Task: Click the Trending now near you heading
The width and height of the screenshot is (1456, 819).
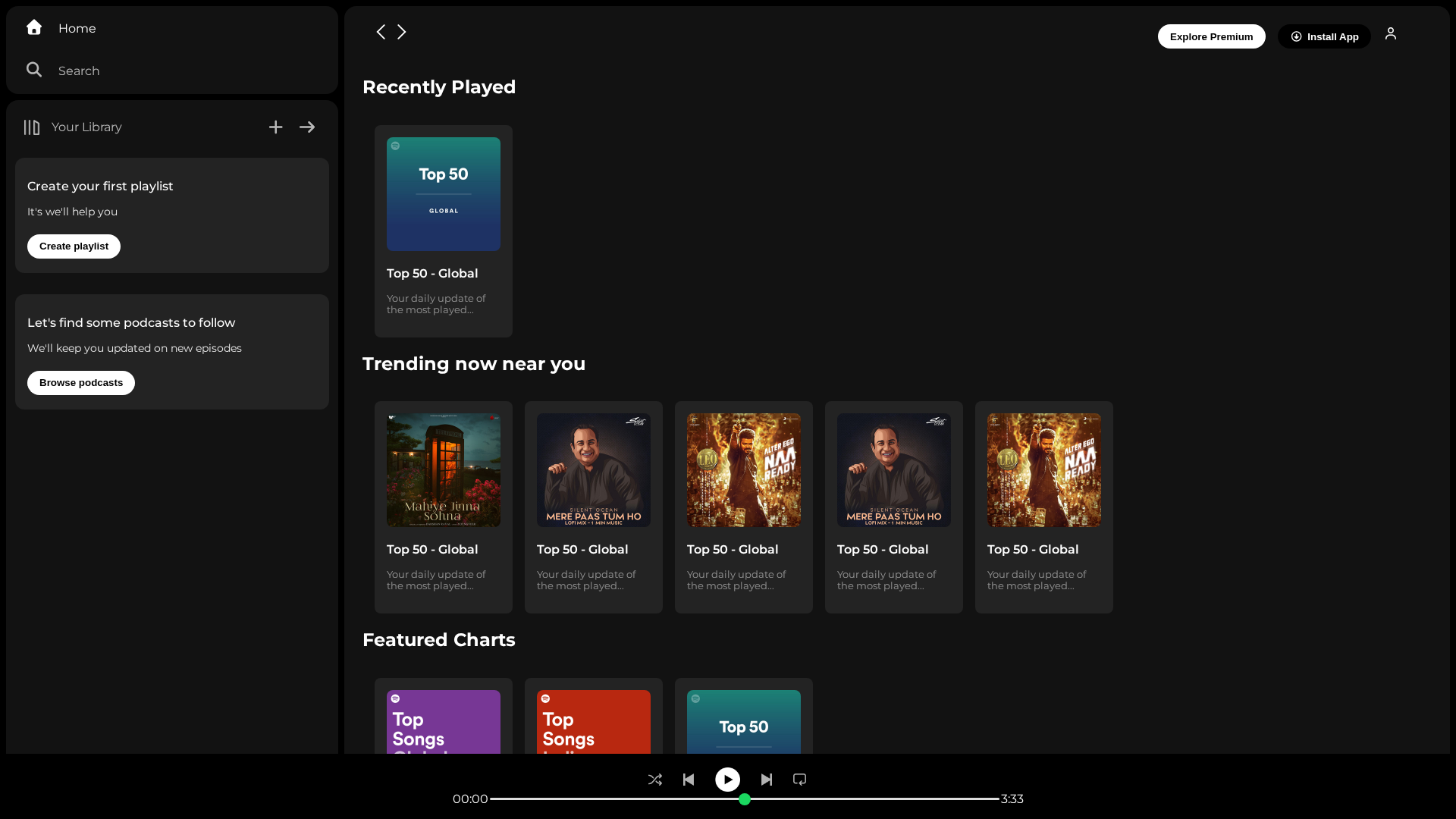Action: pos(474,364)
